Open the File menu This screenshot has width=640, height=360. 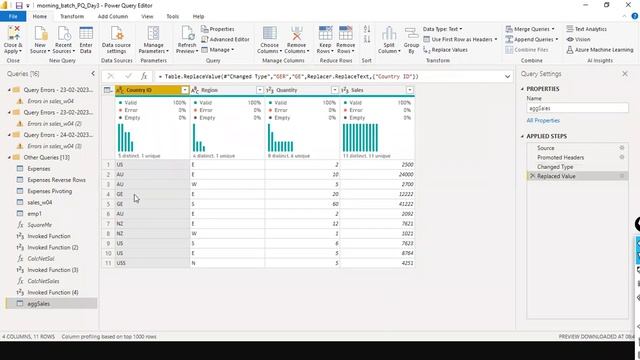[13, 16]
